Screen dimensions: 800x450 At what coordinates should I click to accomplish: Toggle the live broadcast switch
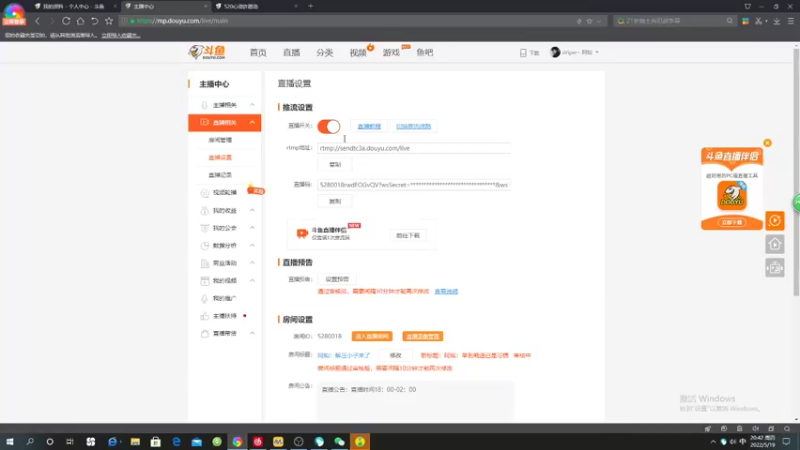point(329,126)
